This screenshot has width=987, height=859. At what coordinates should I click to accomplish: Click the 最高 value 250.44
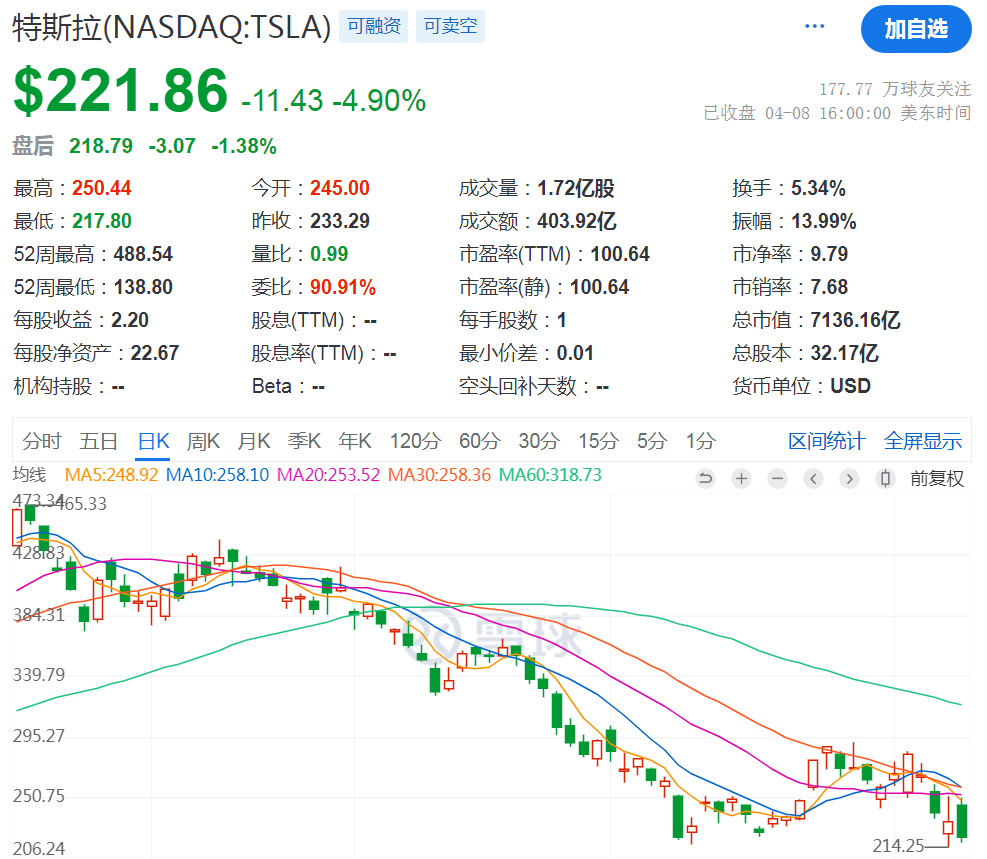coord(101,188)
